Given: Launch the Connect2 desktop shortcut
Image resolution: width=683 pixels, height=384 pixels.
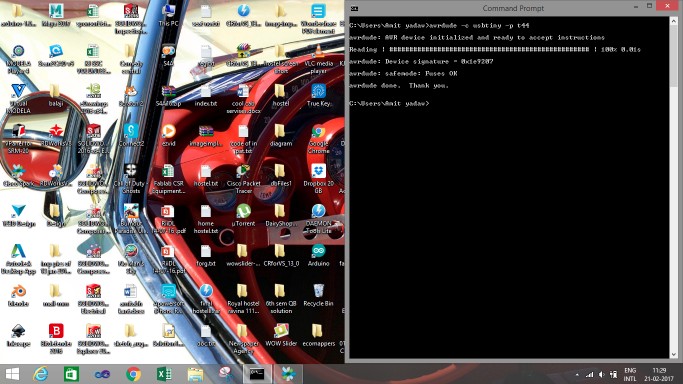Looking at the screenshot, I should (x=131, y=135).
